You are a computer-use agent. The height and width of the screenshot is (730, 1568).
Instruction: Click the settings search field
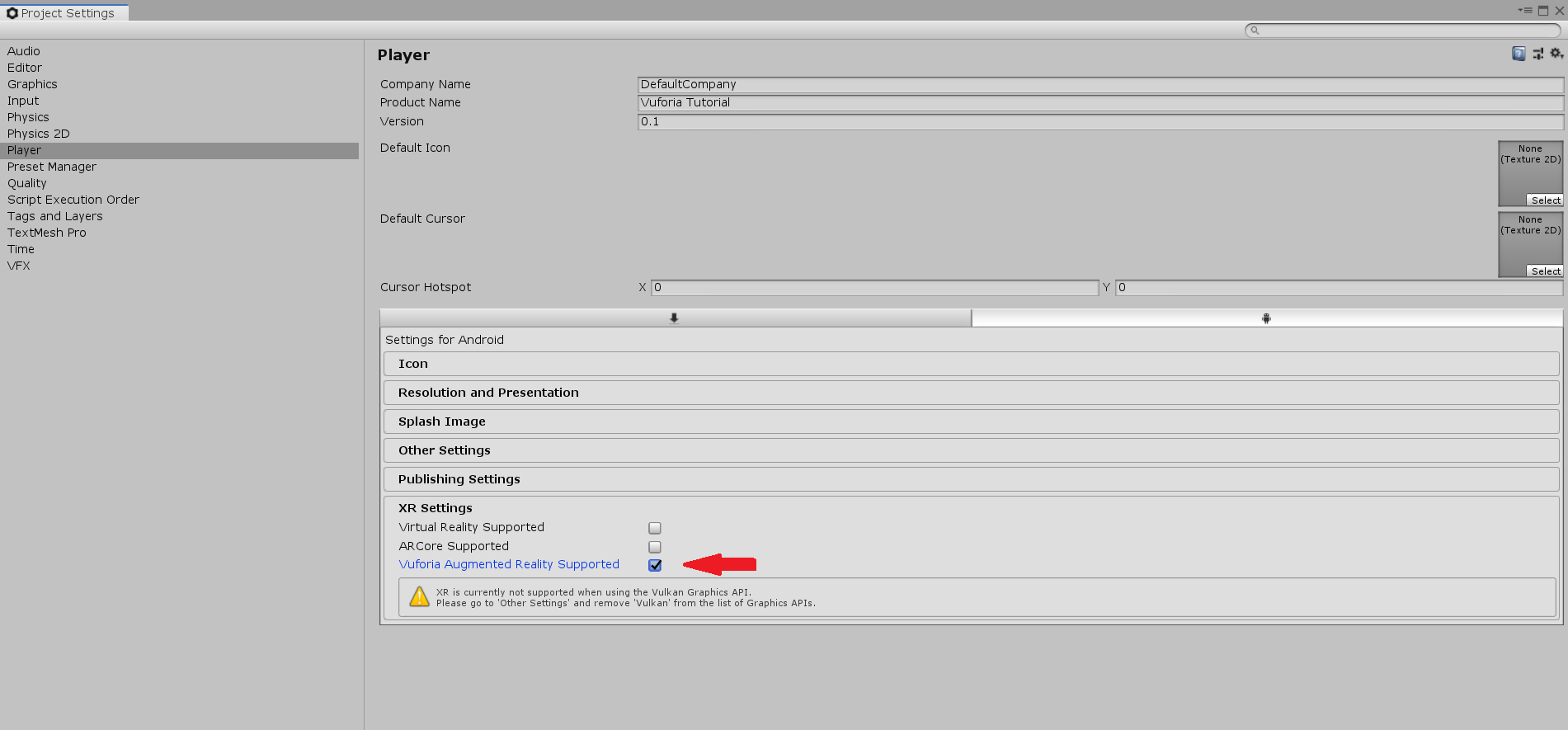coord(1402,31)
